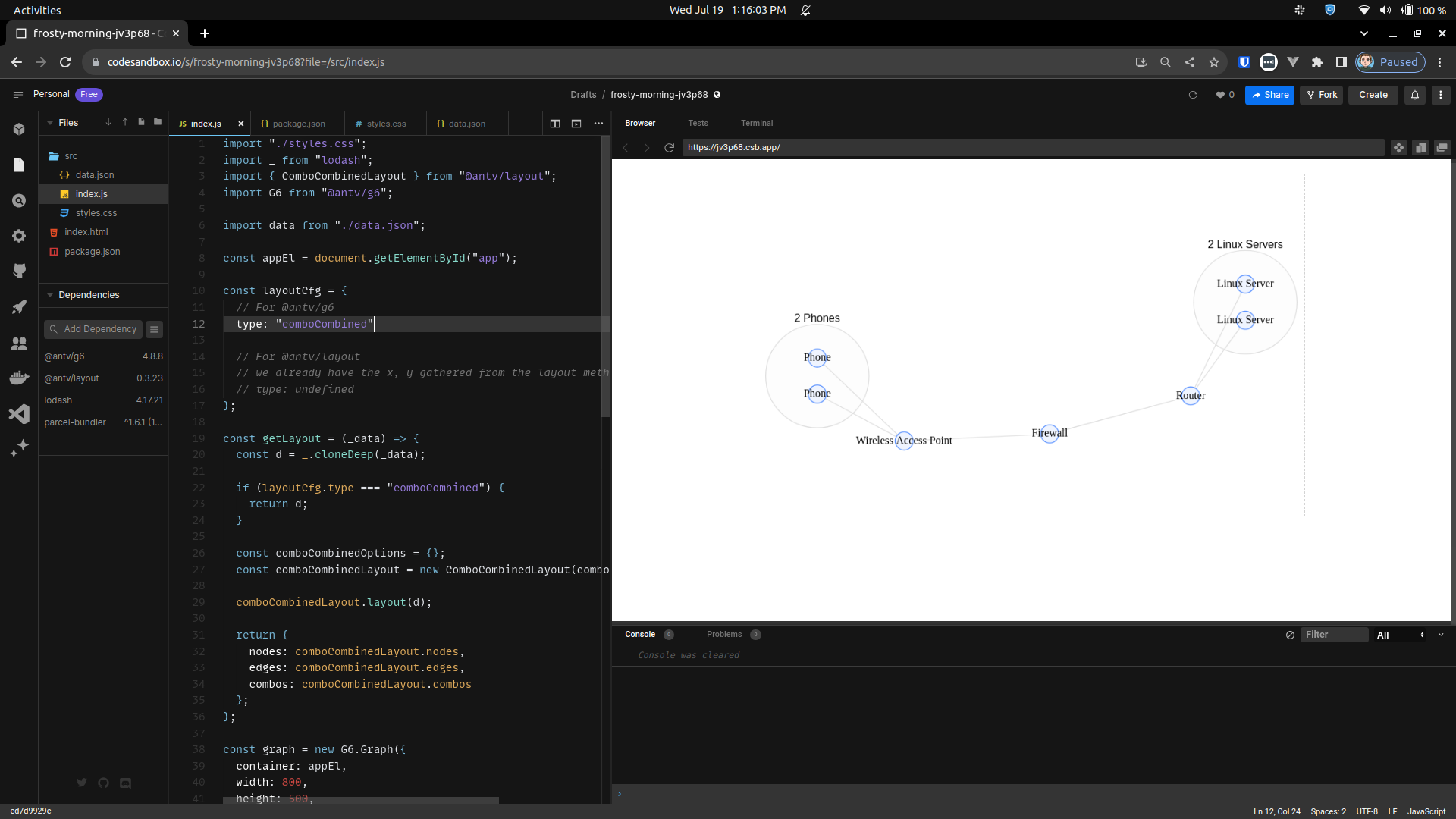Screen dimensions: 1456x819
Task: Click the Open in VS Code icon
Action: (19, 413)
